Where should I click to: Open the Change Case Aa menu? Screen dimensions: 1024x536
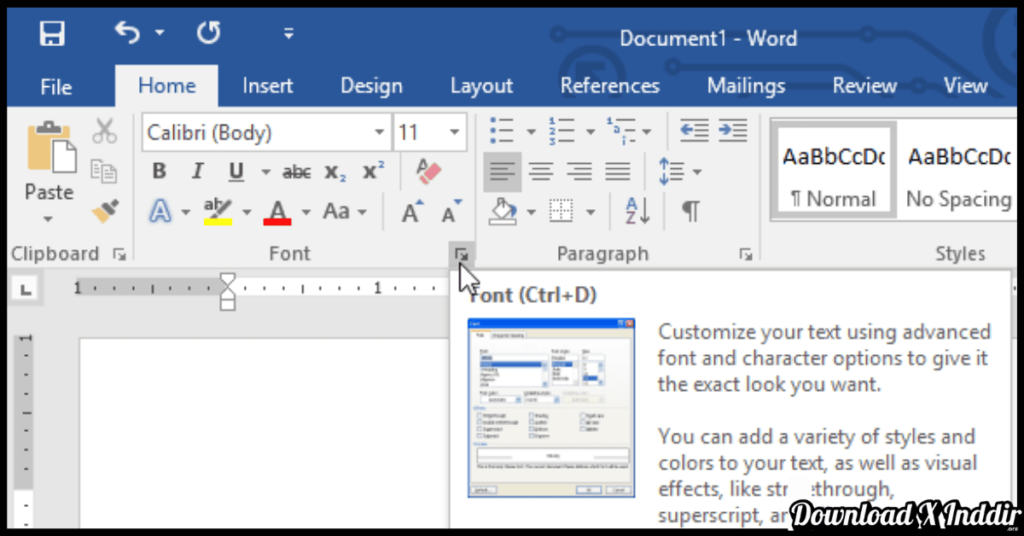[344, 212]
